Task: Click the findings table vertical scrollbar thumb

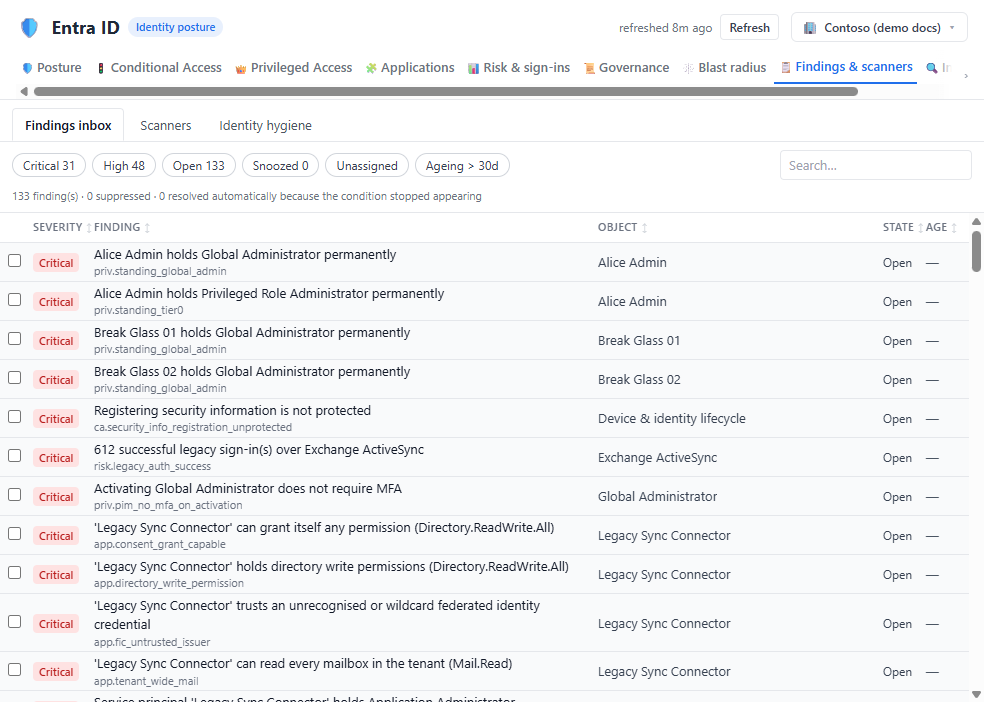Action: pos(976,251)
